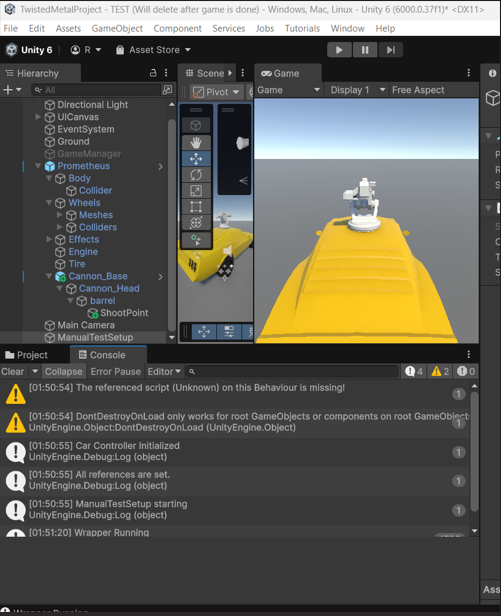Click the Hierarchy search field
501x616 pixels.
96,90
